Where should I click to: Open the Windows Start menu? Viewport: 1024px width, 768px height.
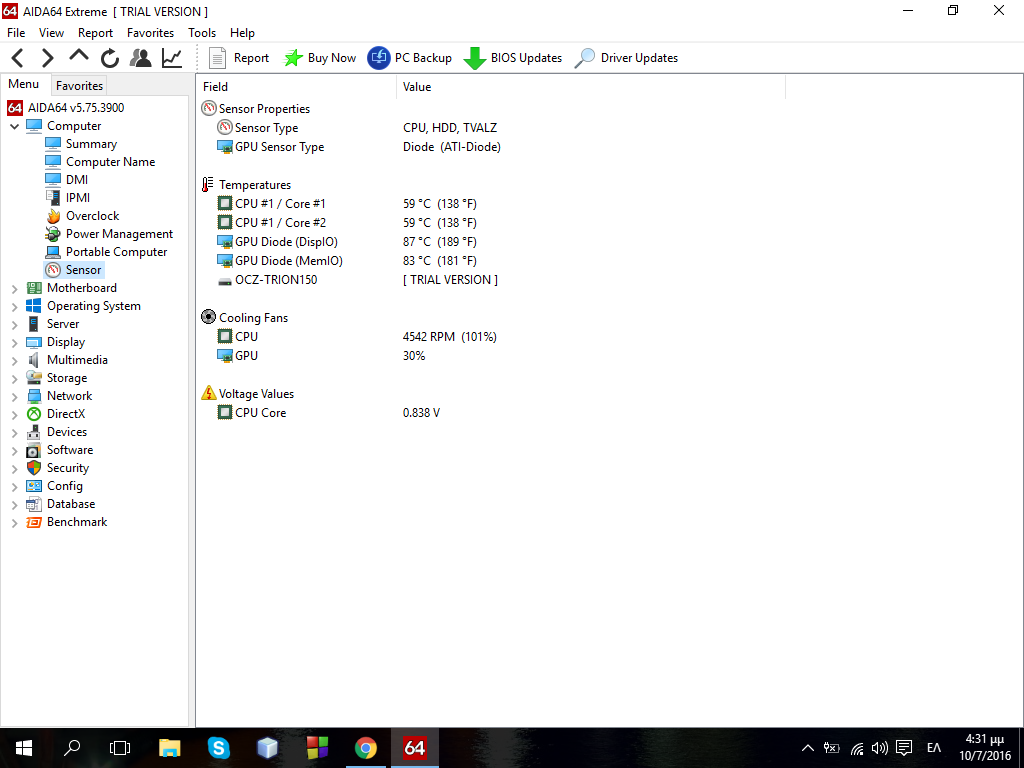tap(24, 748)
